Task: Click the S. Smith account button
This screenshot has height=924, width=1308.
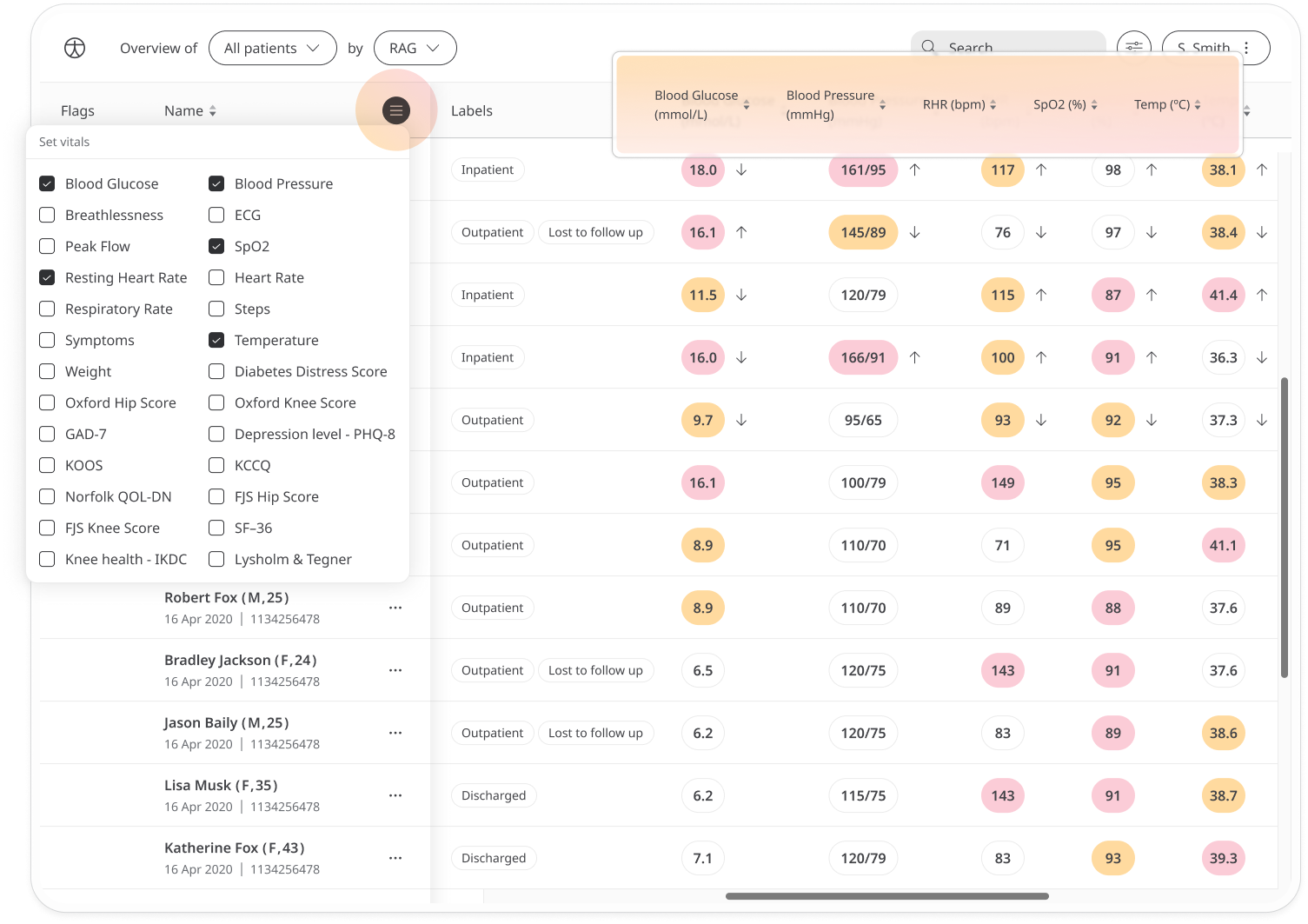Action: tap(1216, 48)
